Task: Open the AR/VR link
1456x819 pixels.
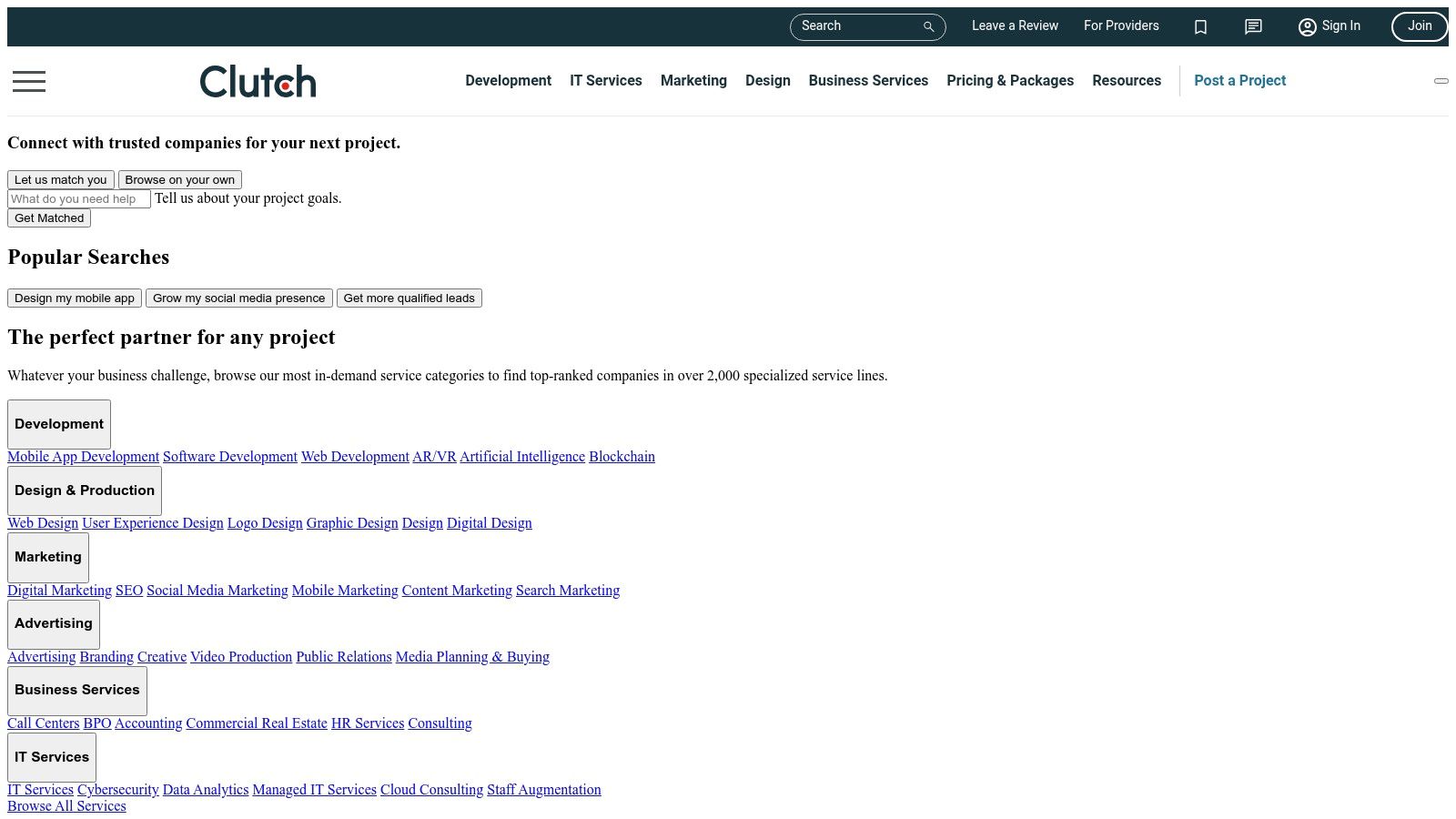Action: click(x=434, y=457)
